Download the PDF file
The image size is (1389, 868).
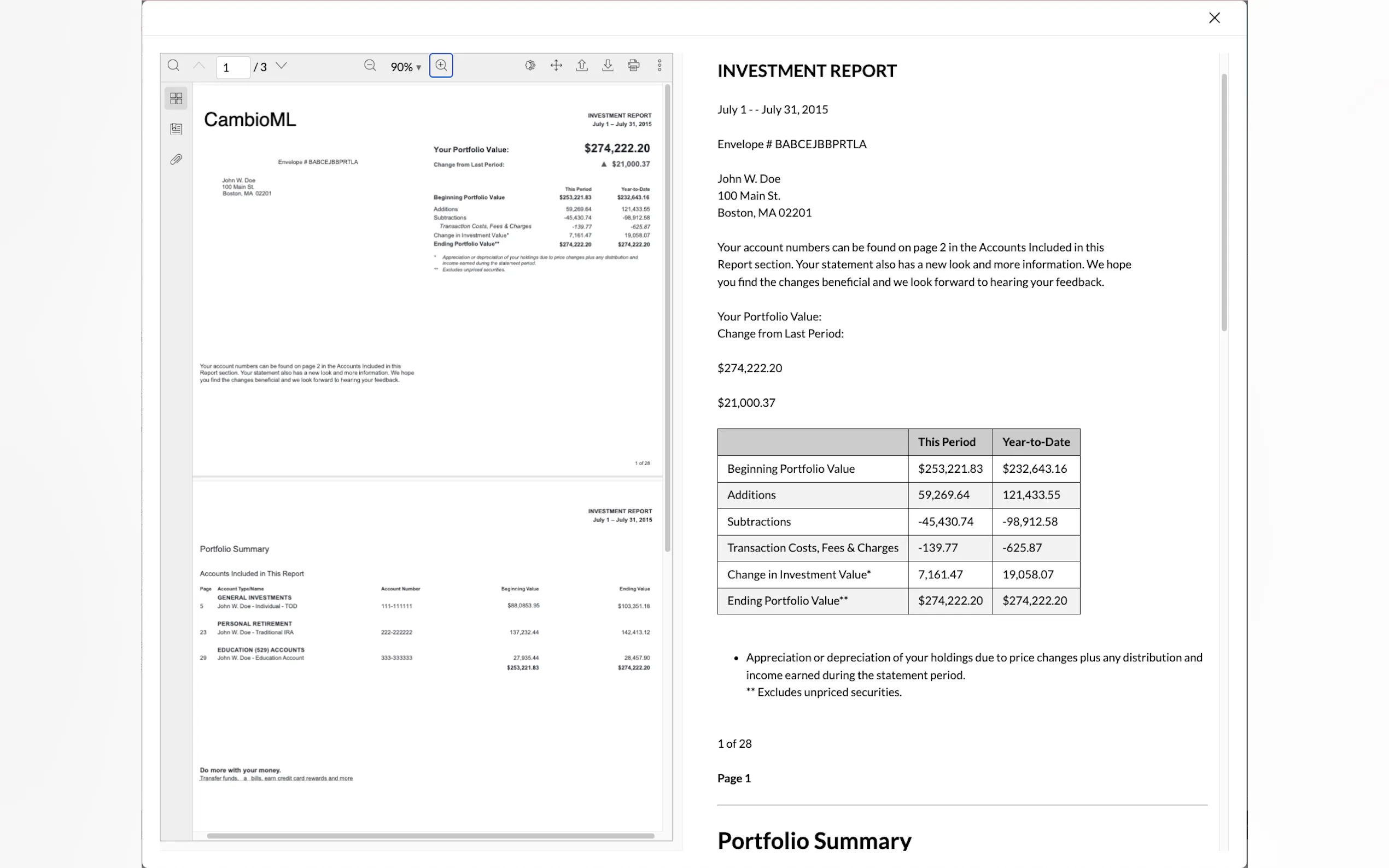[608, 66]
